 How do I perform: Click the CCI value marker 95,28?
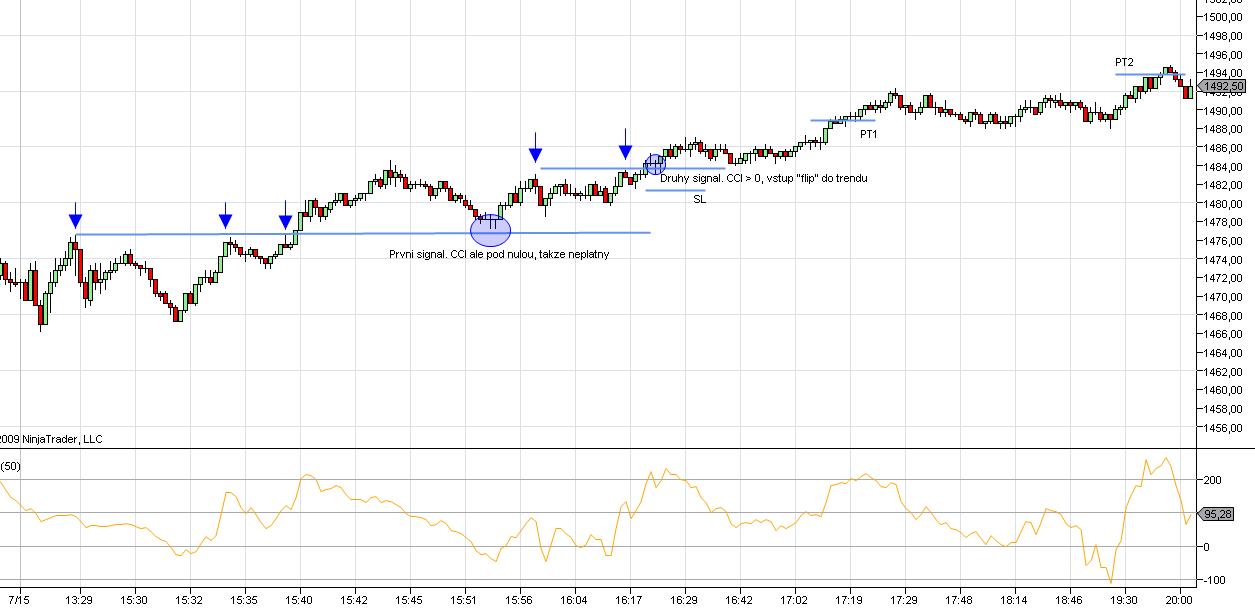click(x=1214, y=514)
